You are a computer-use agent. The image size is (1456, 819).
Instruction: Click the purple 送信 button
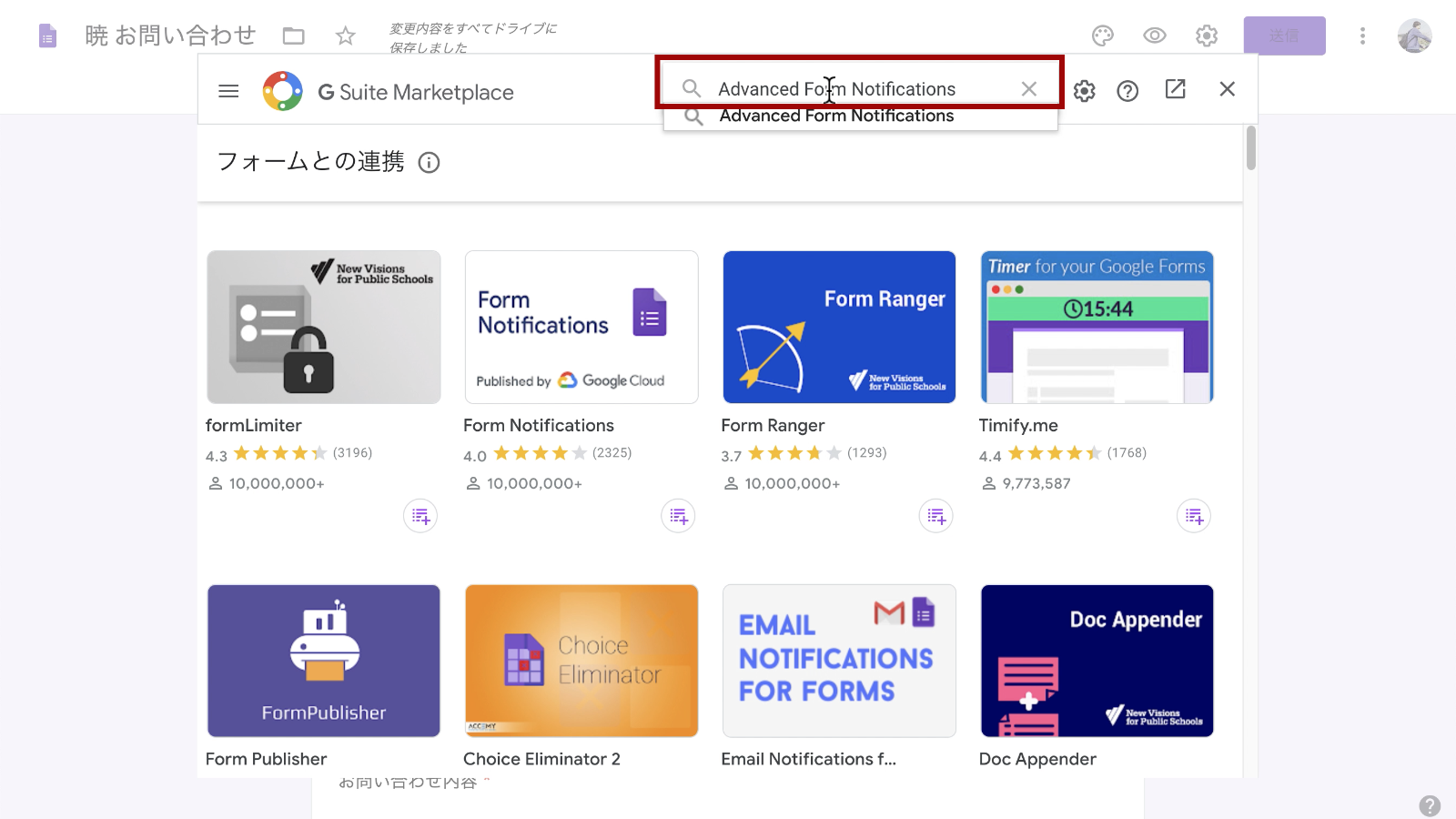(1284, 35)
